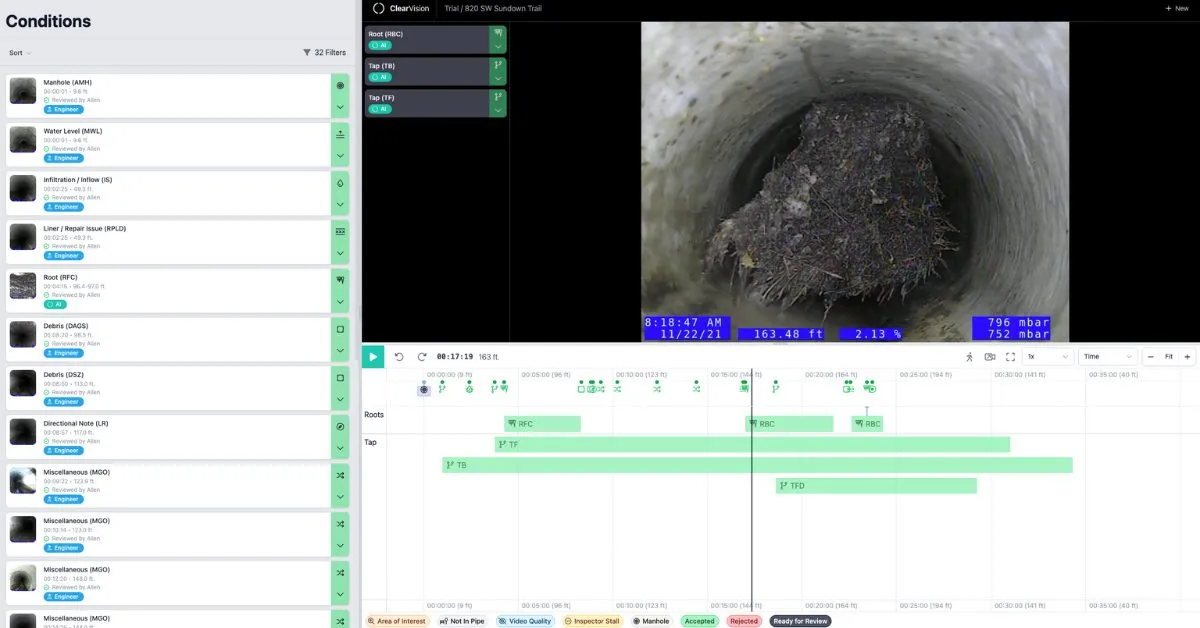Expand the Liner / Repair Issue card chevron
Image resolution: width=1200 pixels, height=628 pixels.
[x=340, y=254]
